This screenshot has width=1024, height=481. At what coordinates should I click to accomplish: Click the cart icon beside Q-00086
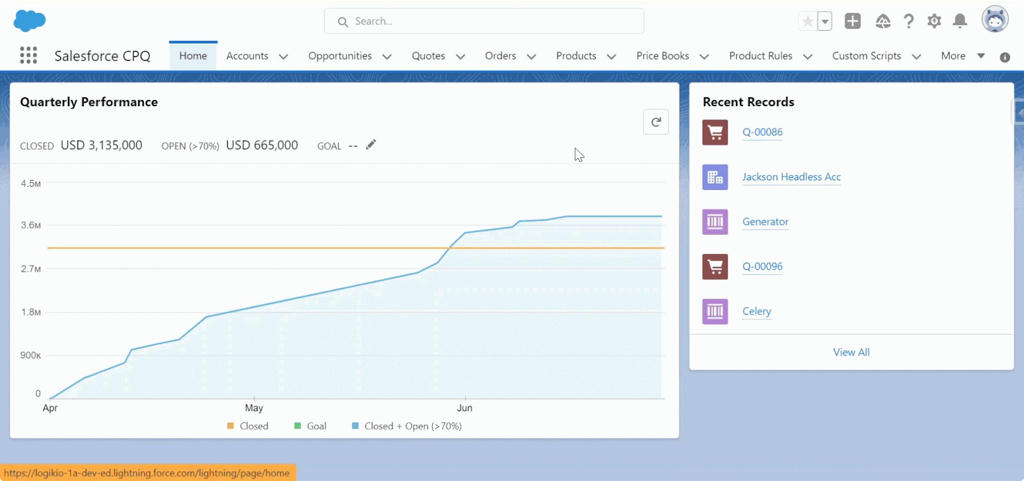[x=715, y=132]
